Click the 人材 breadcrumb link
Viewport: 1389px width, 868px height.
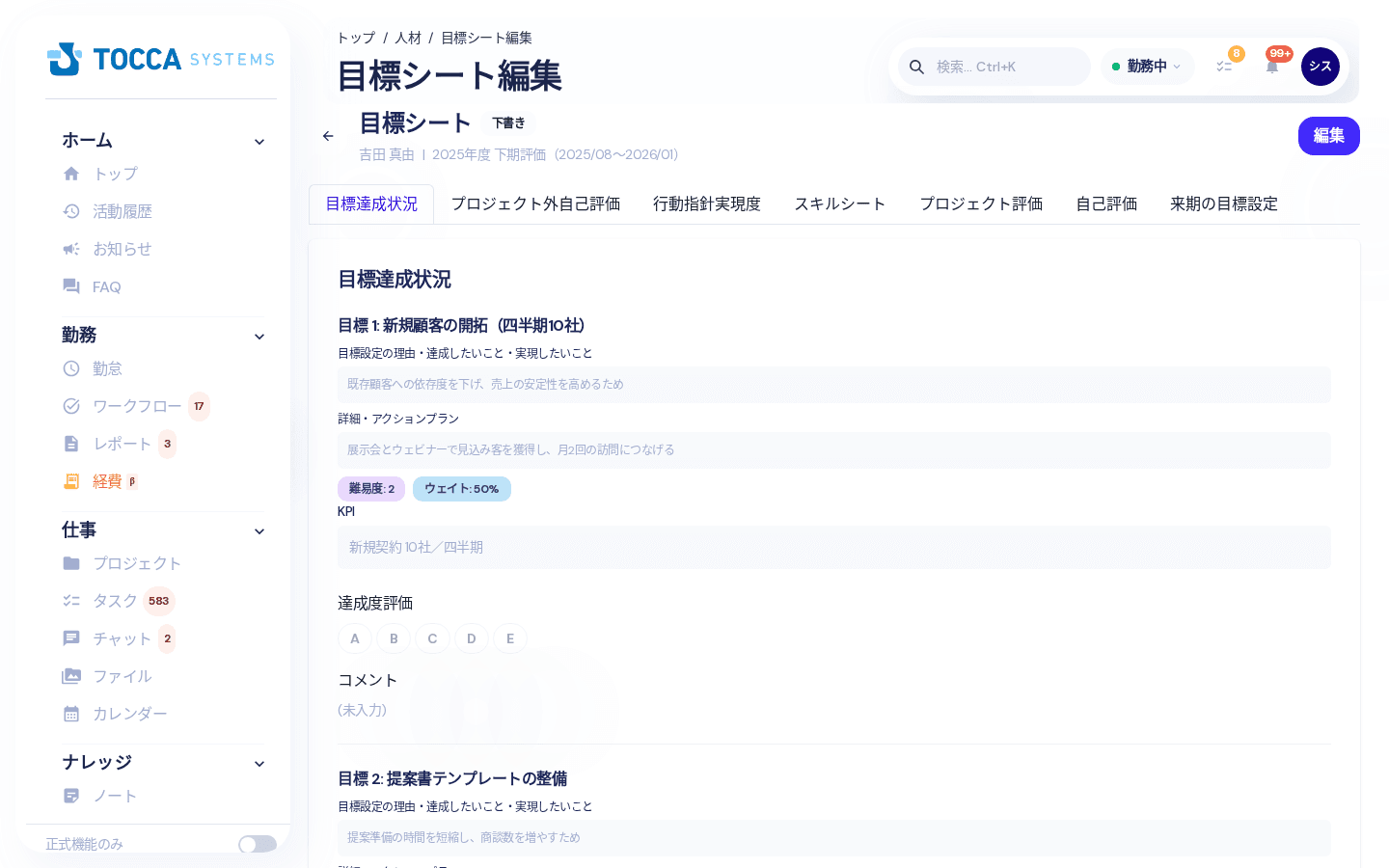point(408,38)
